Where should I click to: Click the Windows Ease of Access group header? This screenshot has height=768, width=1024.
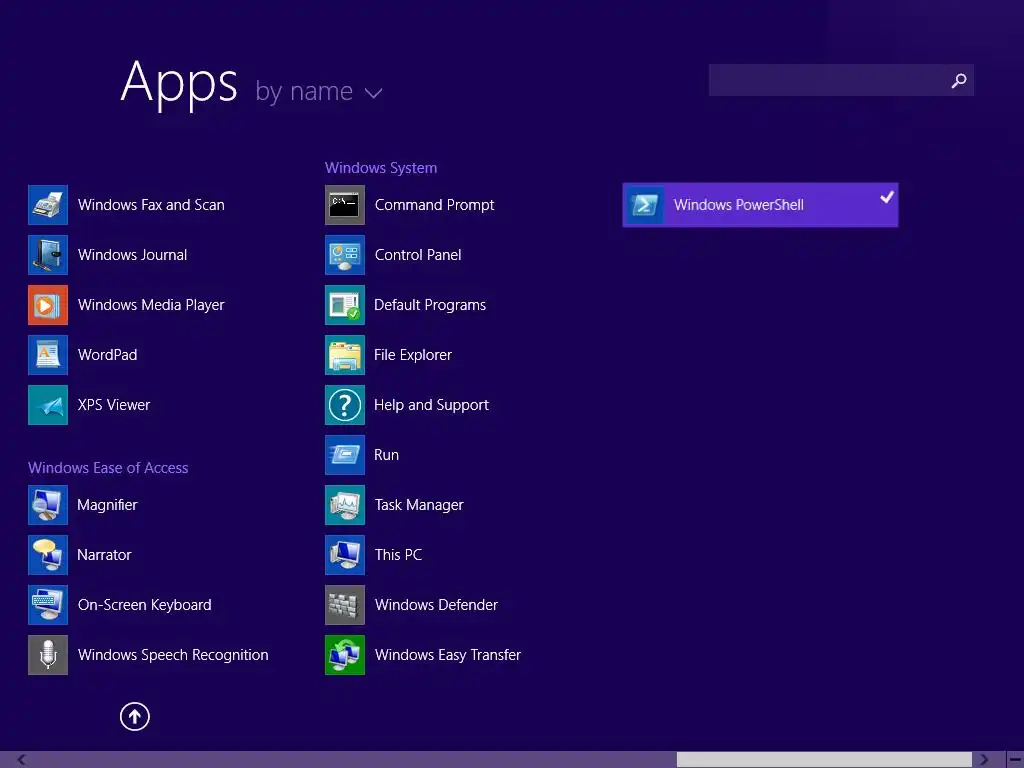tap(108, 468)
